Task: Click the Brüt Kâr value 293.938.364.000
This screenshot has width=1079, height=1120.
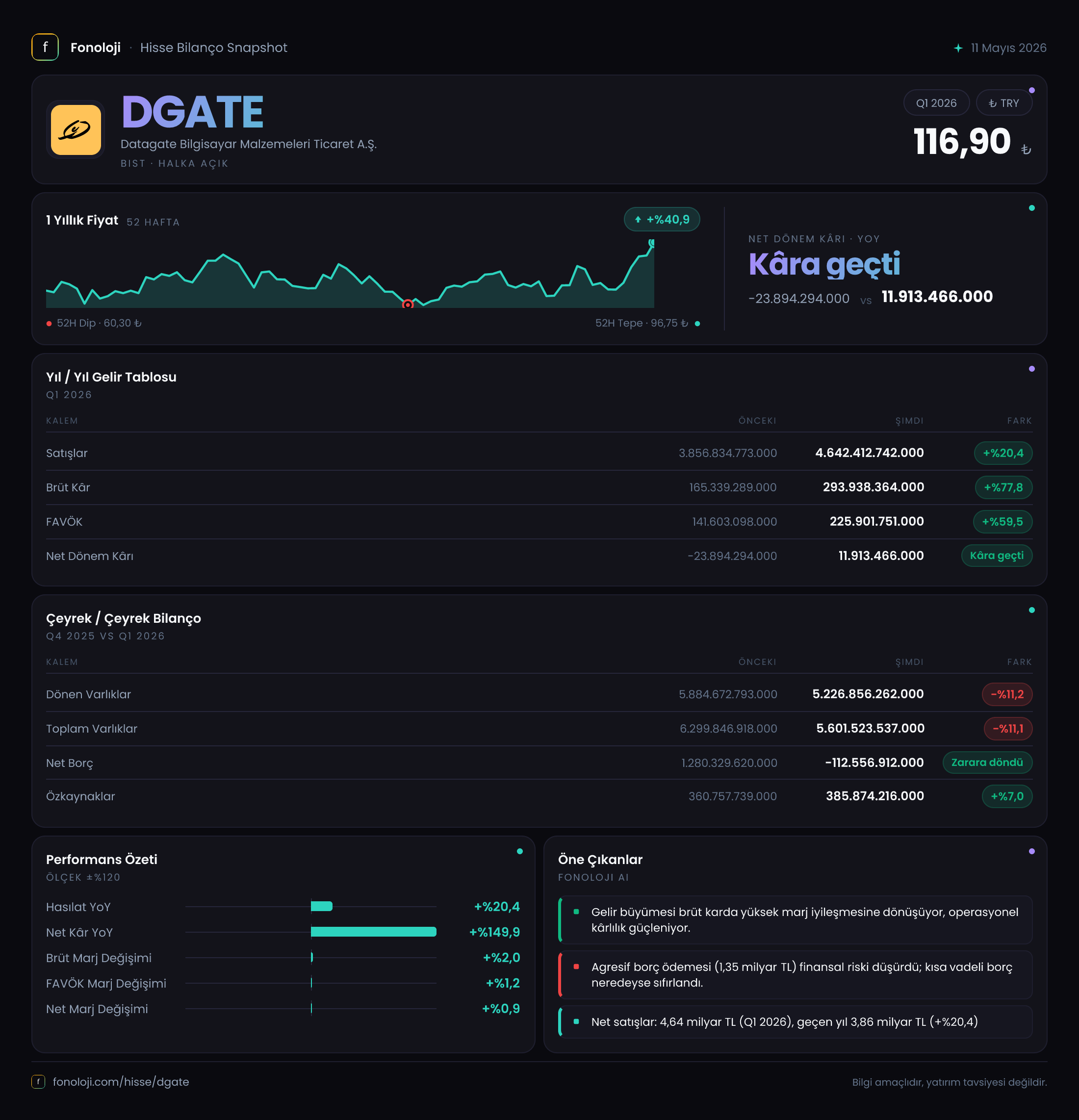Action: coord(873,487)
